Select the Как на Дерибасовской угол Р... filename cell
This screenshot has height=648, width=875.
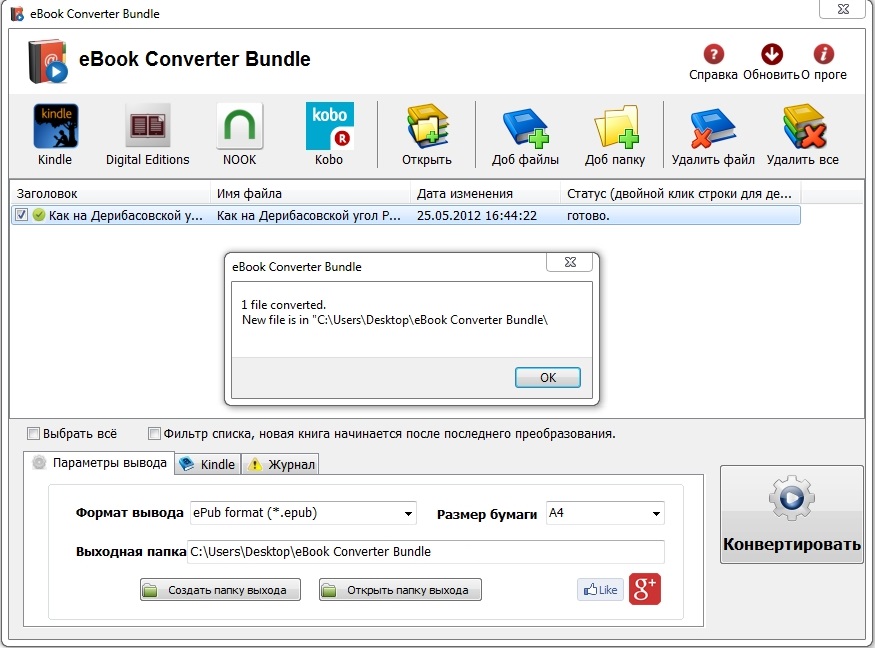click(309, 215)
